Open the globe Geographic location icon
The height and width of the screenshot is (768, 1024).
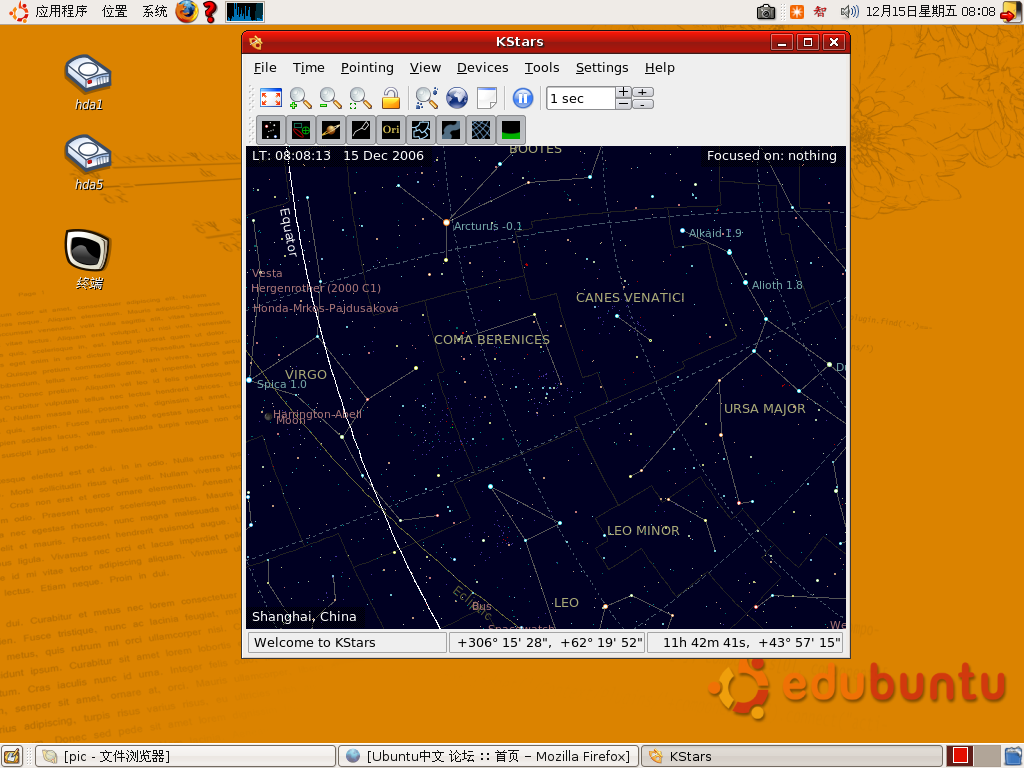click(457, 99)
